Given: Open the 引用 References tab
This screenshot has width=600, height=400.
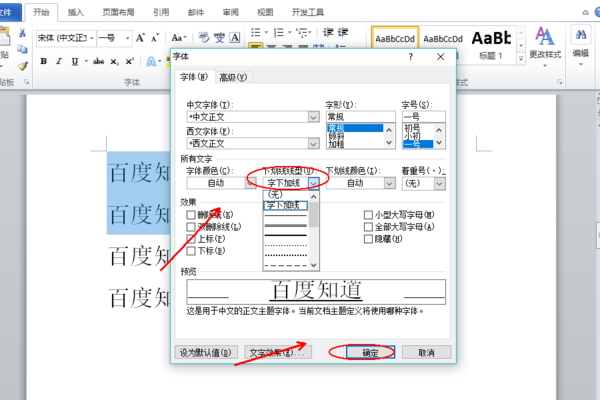Looking at the screenshot, I should [161, 12].
